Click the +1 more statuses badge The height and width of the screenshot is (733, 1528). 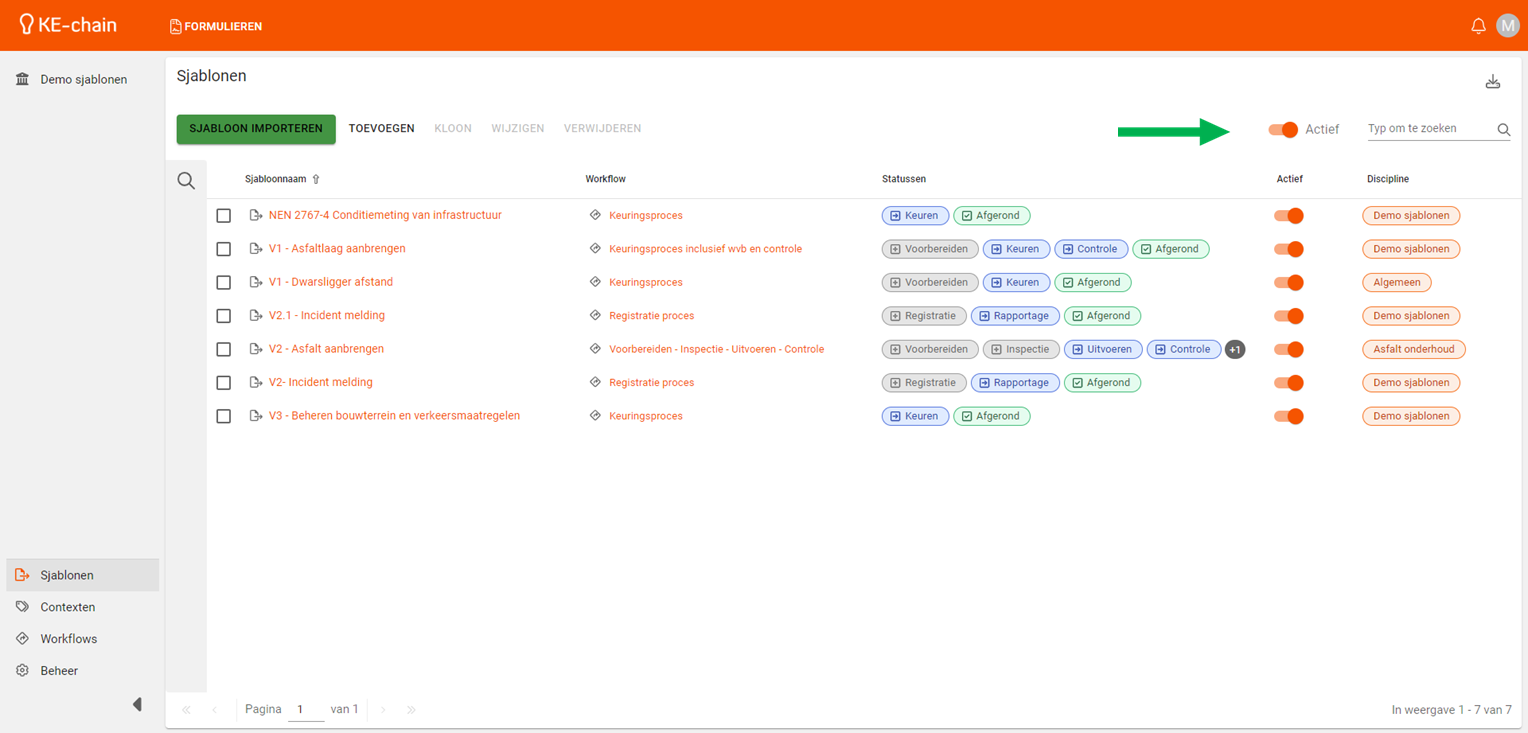tap(1235, 350)
